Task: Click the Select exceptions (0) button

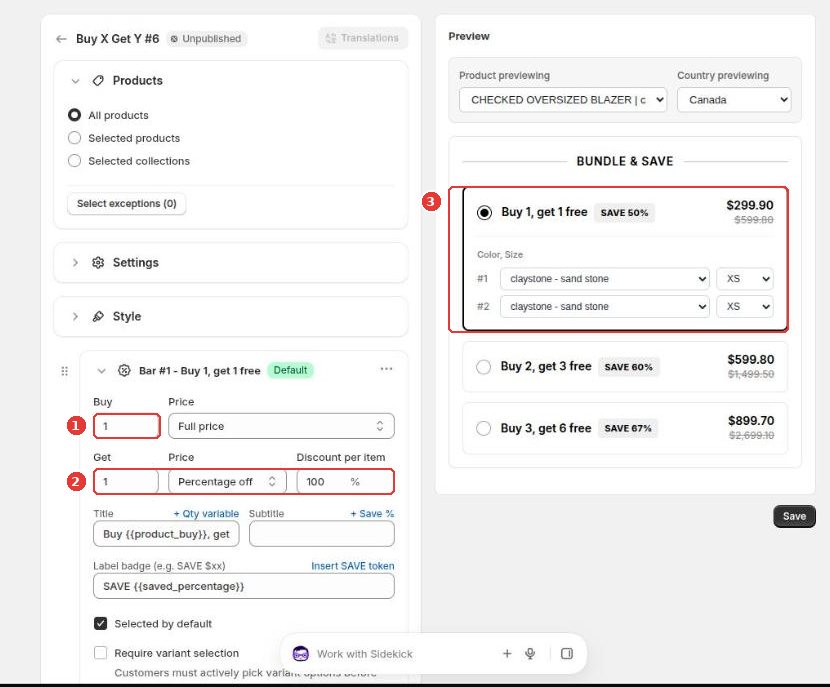Action: click(x=127, y=204)
